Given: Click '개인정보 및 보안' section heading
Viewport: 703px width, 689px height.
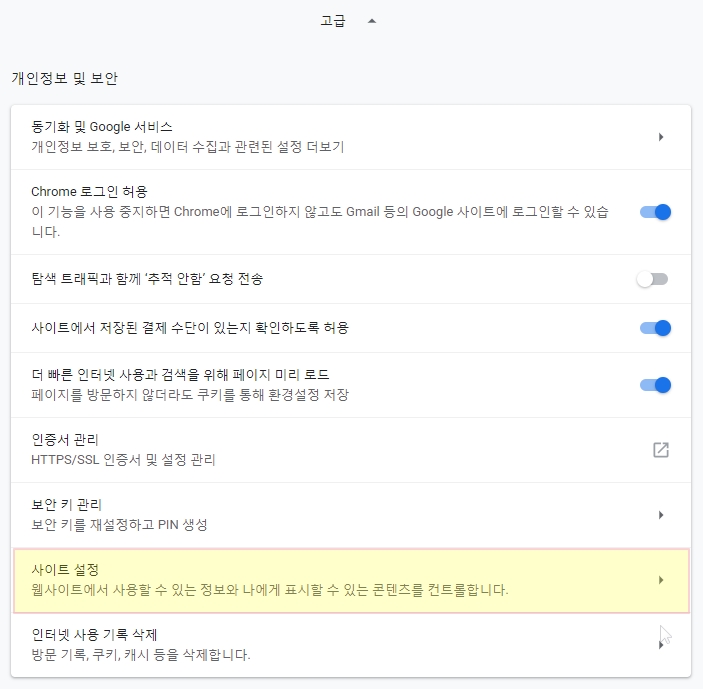Looking at the screenshot, I should point(65,78).
